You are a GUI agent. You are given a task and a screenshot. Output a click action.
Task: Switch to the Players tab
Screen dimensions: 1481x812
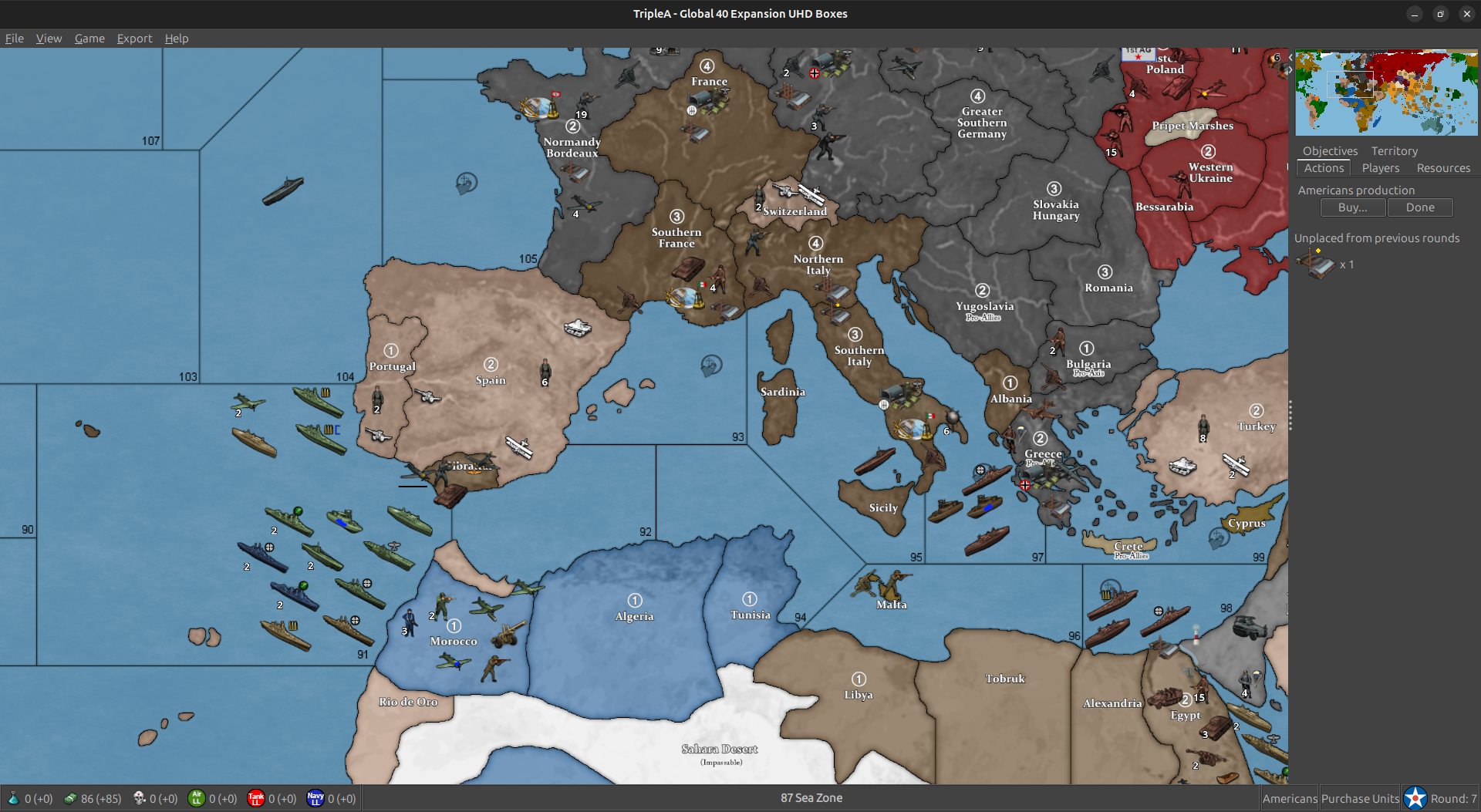[x=1380, y=168]
